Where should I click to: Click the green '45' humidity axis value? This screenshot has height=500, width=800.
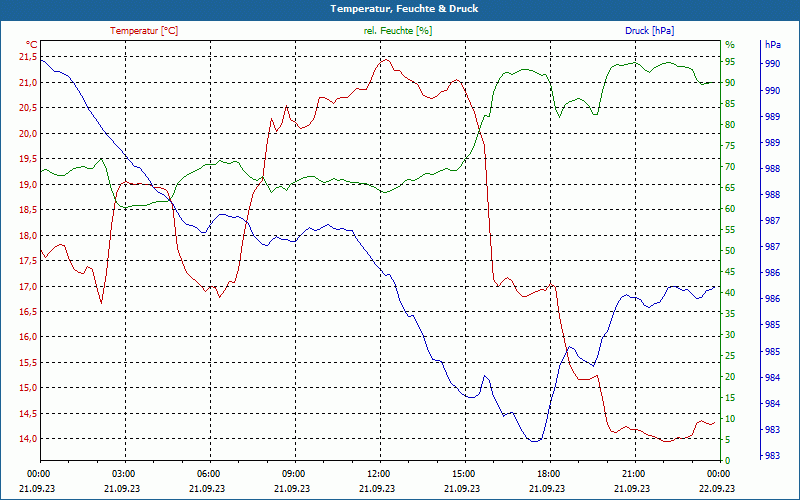730,271
